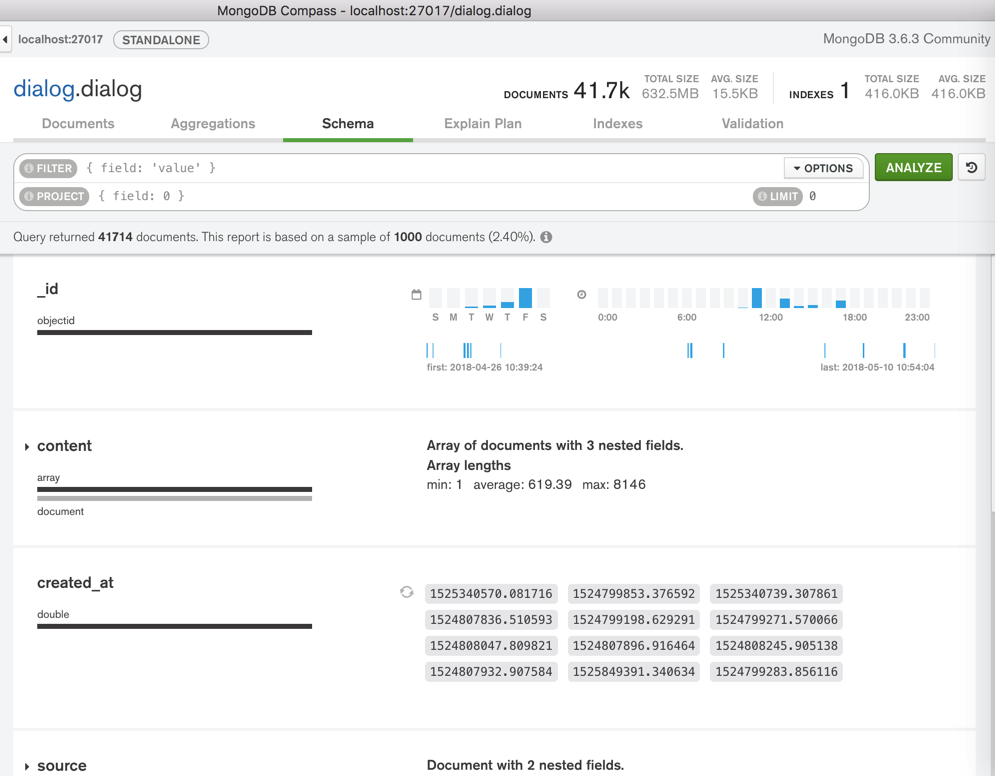Select value 1524799198.629291

coord(634,620)
